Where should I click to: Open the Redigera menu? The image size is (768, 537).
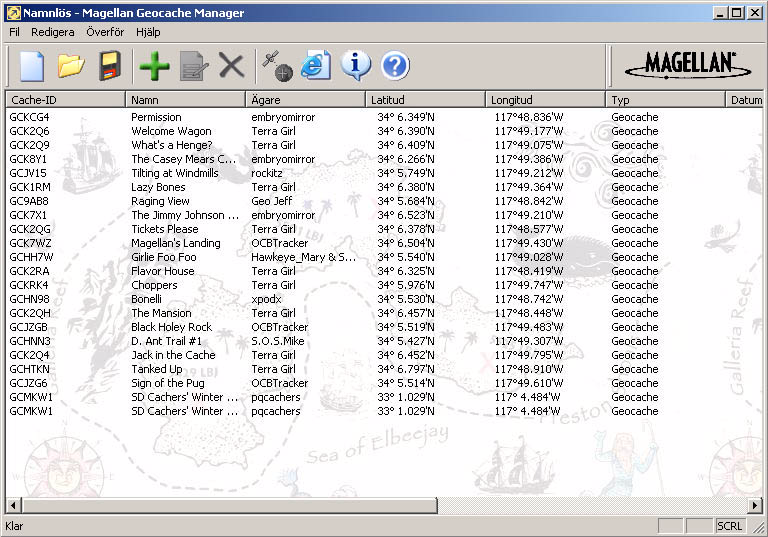[52, 32]
